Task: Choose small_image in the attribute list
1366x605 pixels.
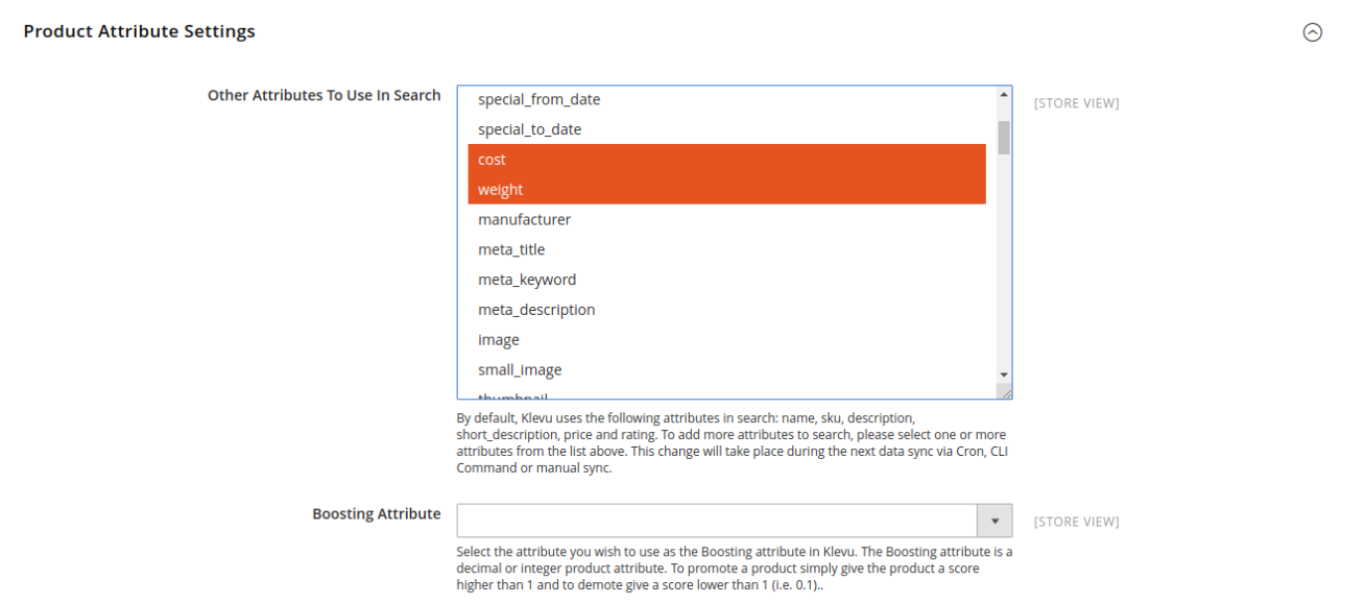Action: [727, 370]
